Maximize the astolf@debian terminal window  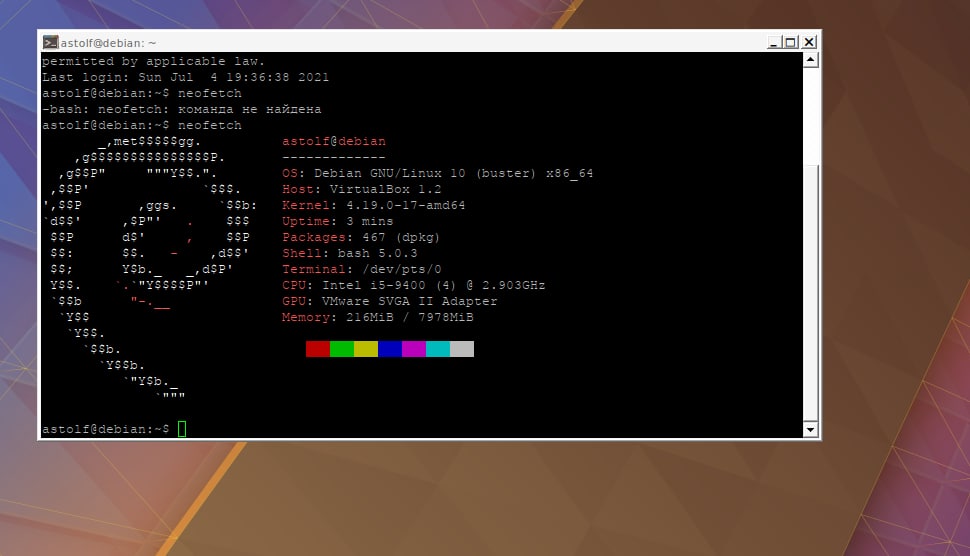click(x=791, y=42)
